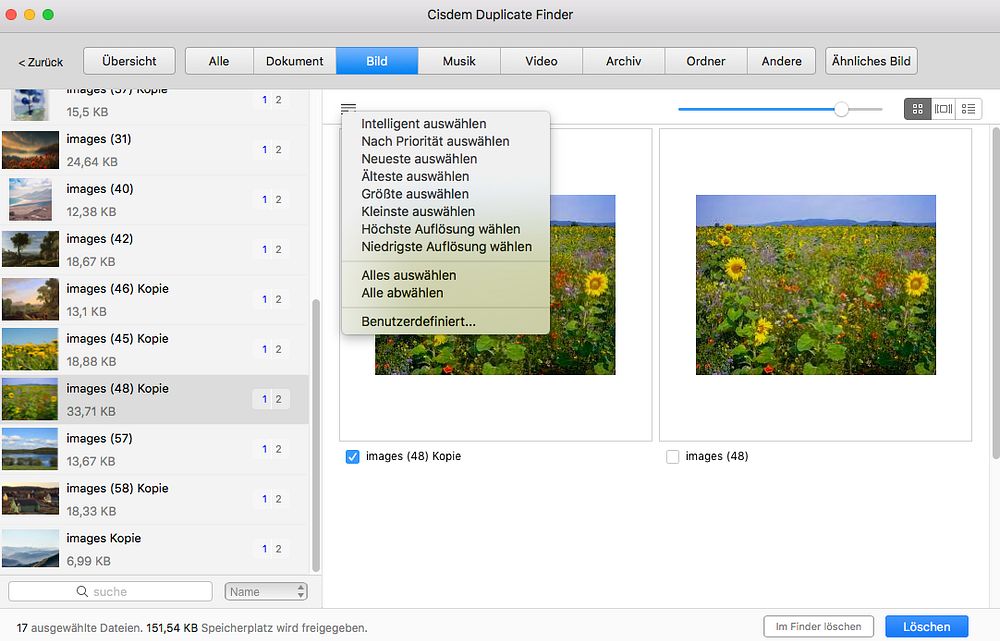Click the 33,71 KB size text
Image resolution: width=1000 pixels, height=641 pixels.
pos(91,411)
